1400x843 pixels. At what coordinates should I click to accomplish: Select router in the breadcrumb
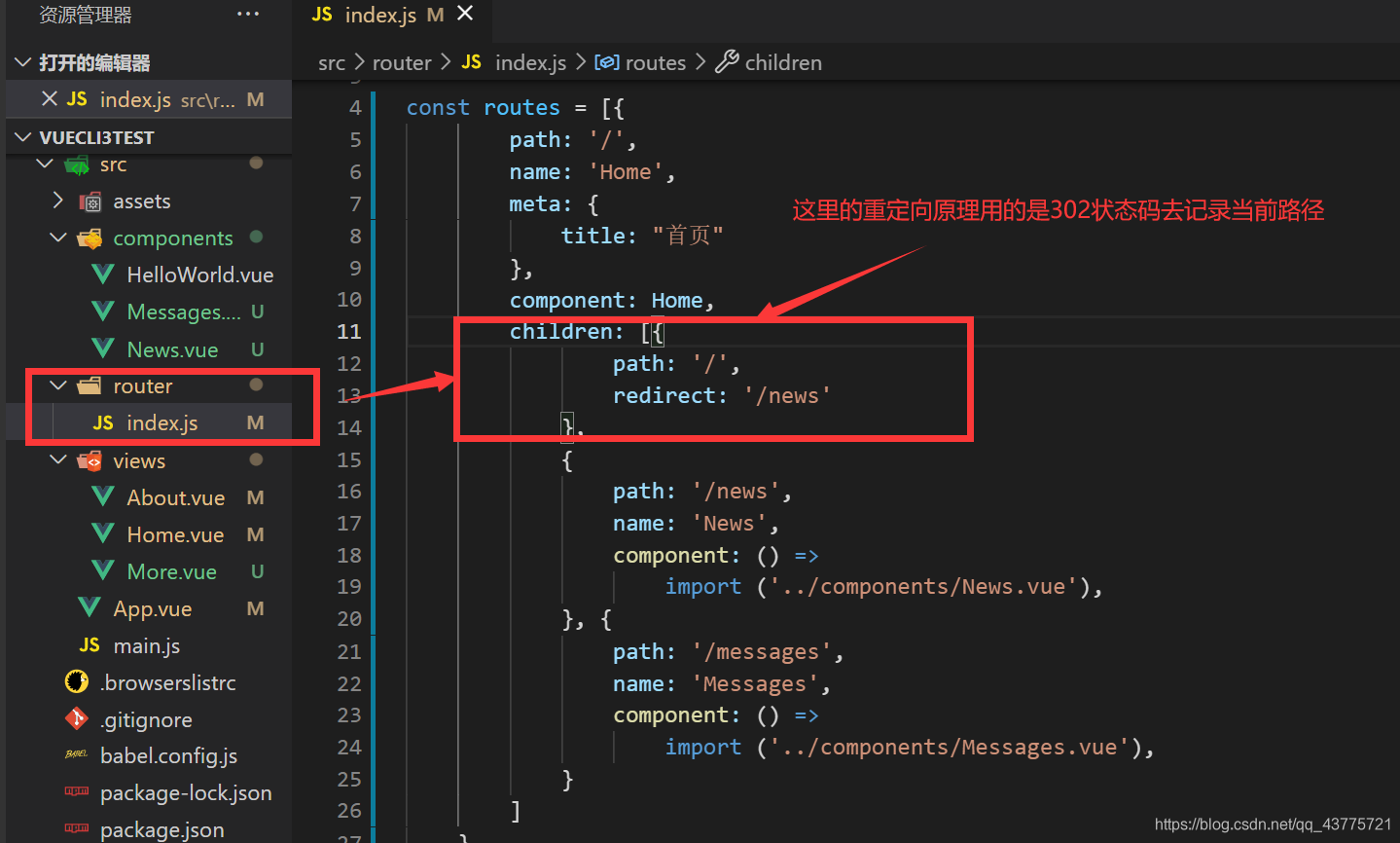tap(402, 62)
